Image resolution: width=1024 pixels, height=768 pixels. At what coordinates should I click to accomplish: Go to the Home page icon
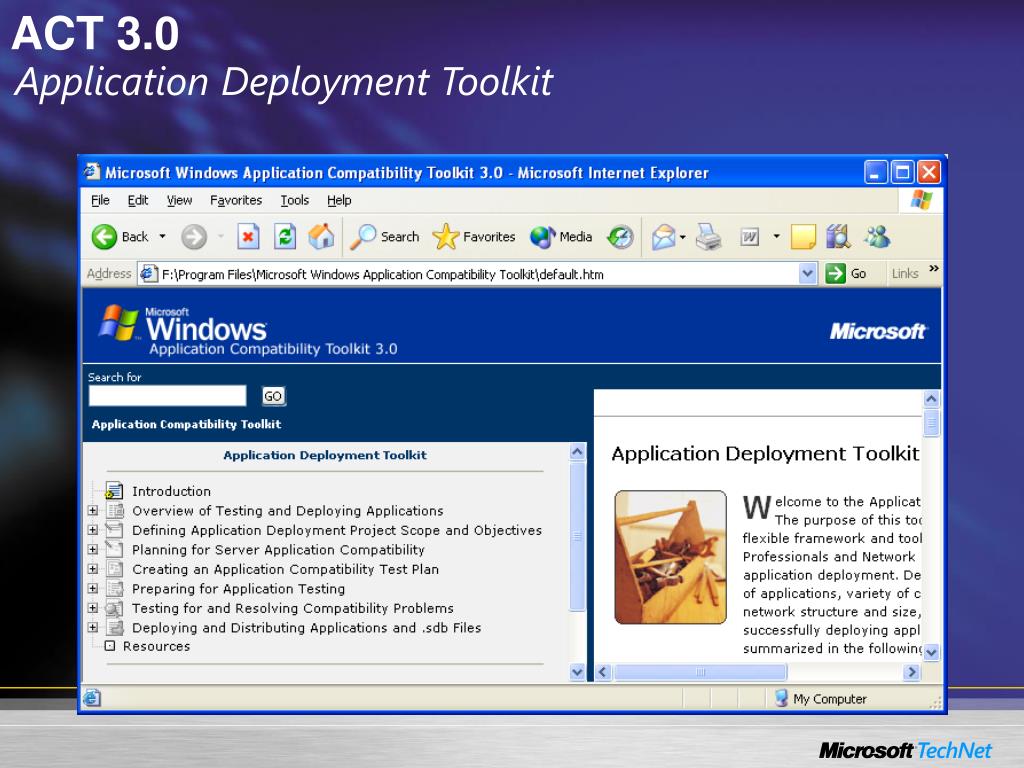coord(321,236)
